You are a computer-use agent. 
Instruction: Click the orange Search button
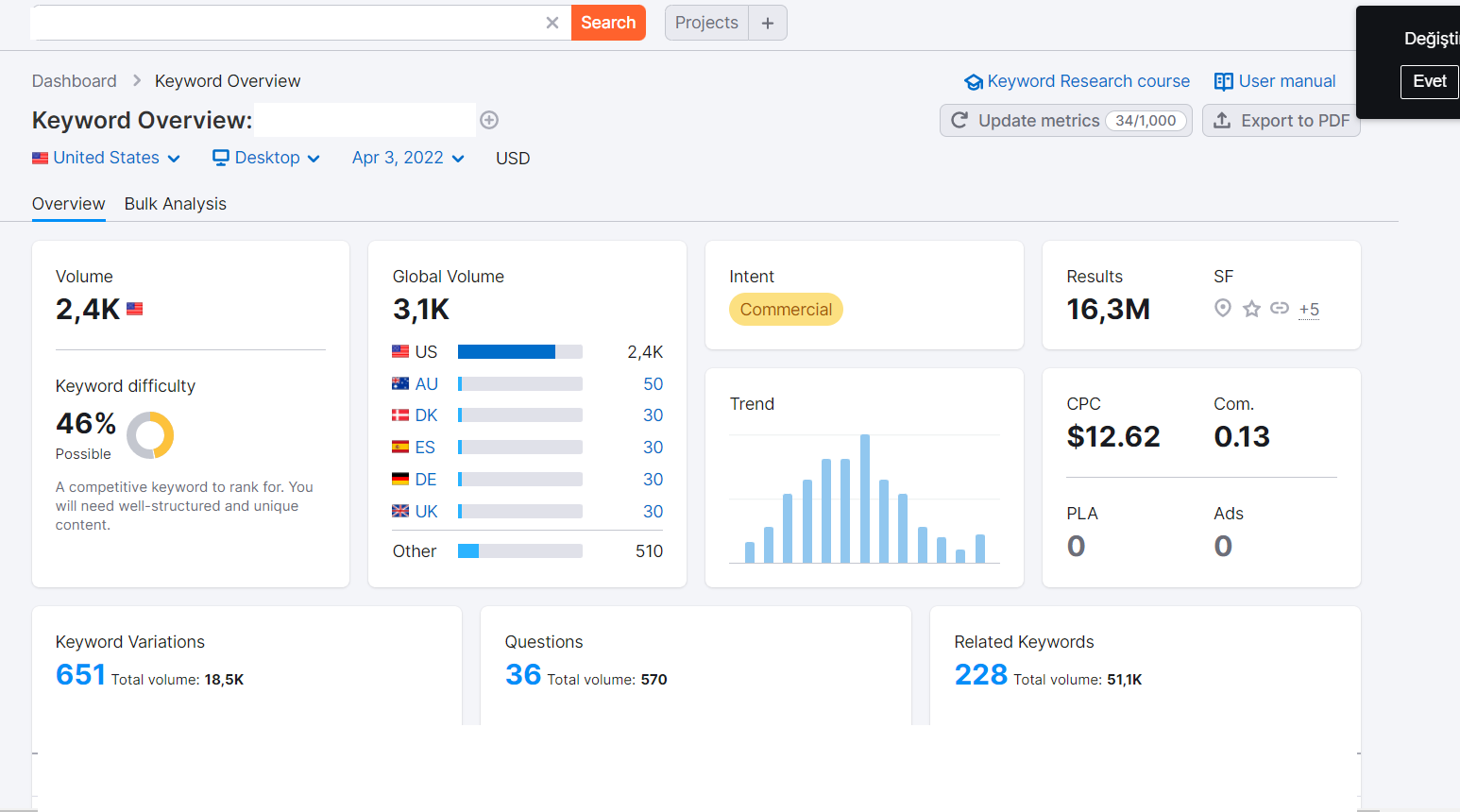(608, 23)
